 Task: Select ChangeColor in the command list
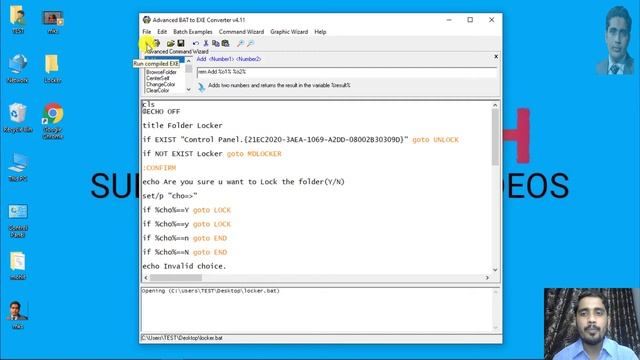click(x=160, y=84)
